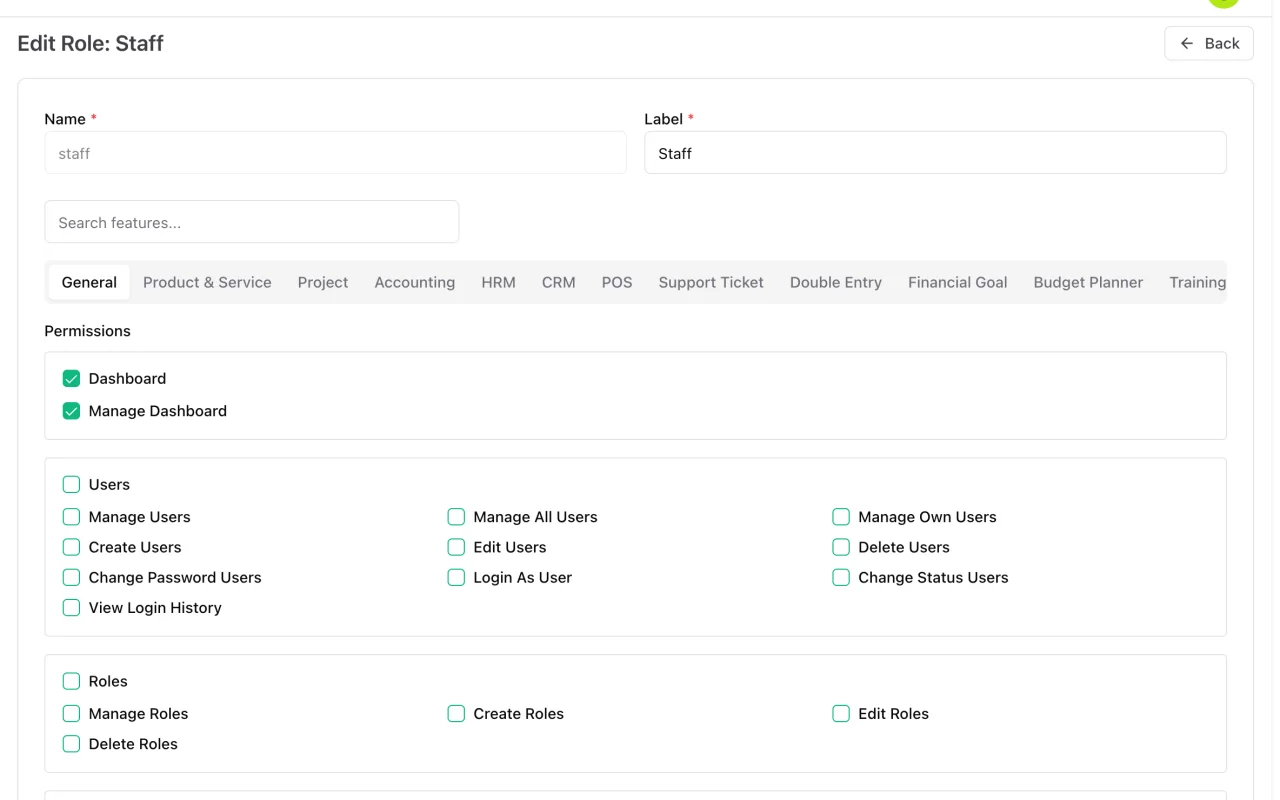This screenshot has width=1280, height=800.
Task: Open the Budget Planner tab
Action: (x=1088, y=282)
